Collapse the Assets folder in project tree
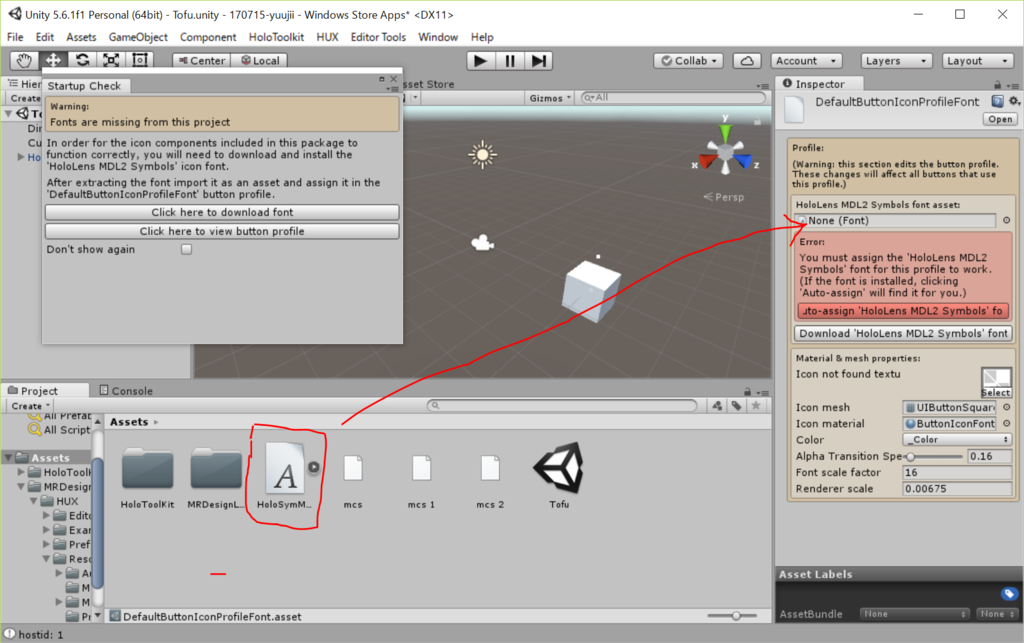Viewport: 1024px width, 643px height. click(8, 458)
